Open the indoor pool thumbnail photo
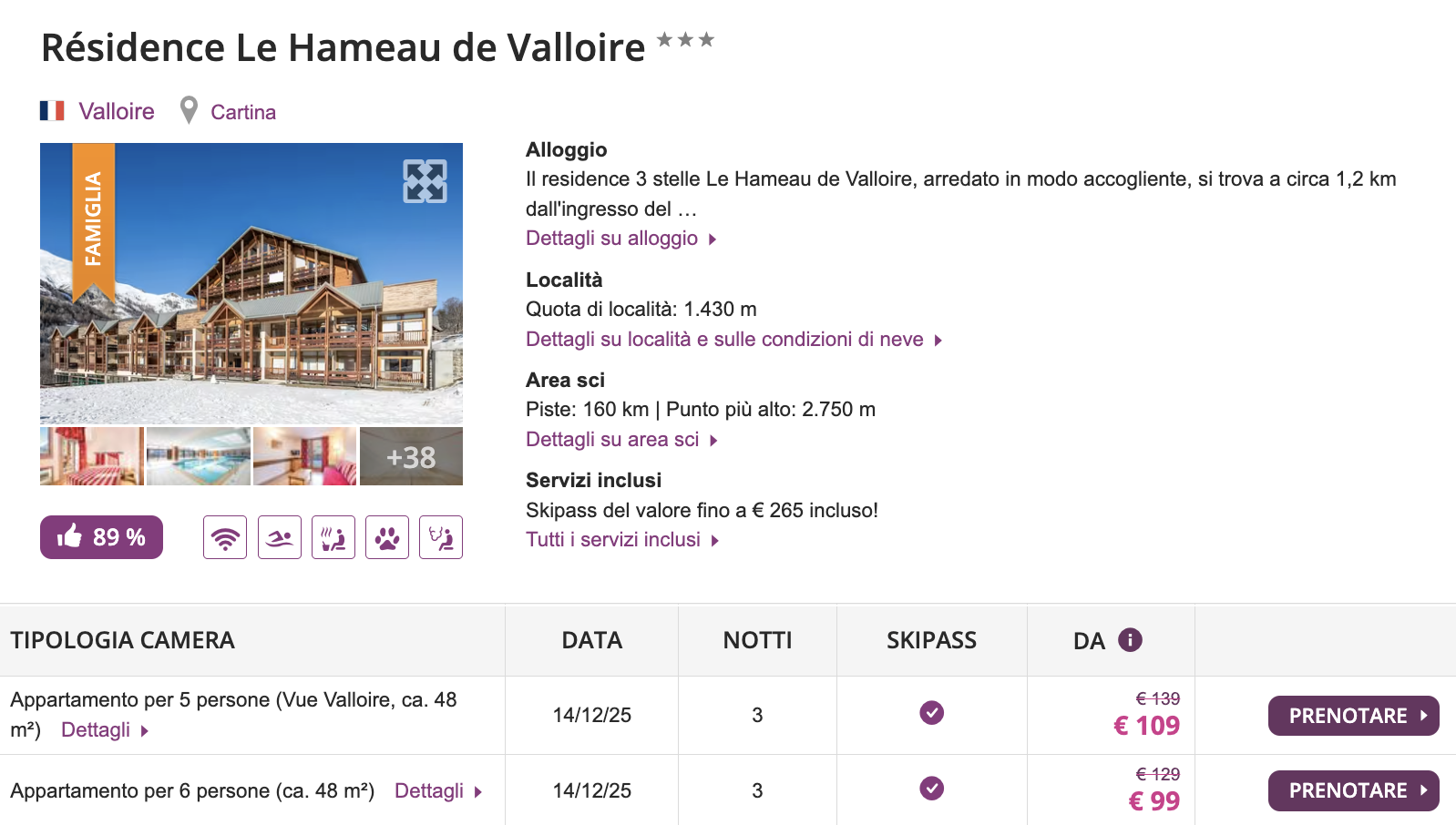Viewport: 1456px width, 825px height. (x=199, y=456)
